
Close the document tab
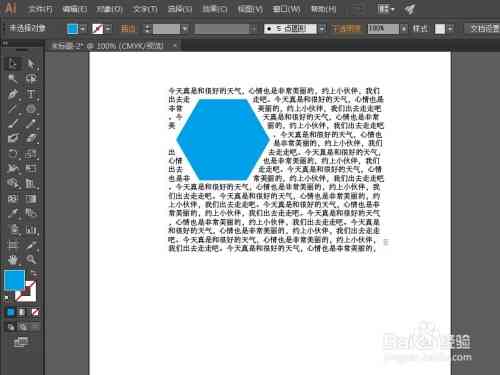pyautogui.click(x=174, y=46)
